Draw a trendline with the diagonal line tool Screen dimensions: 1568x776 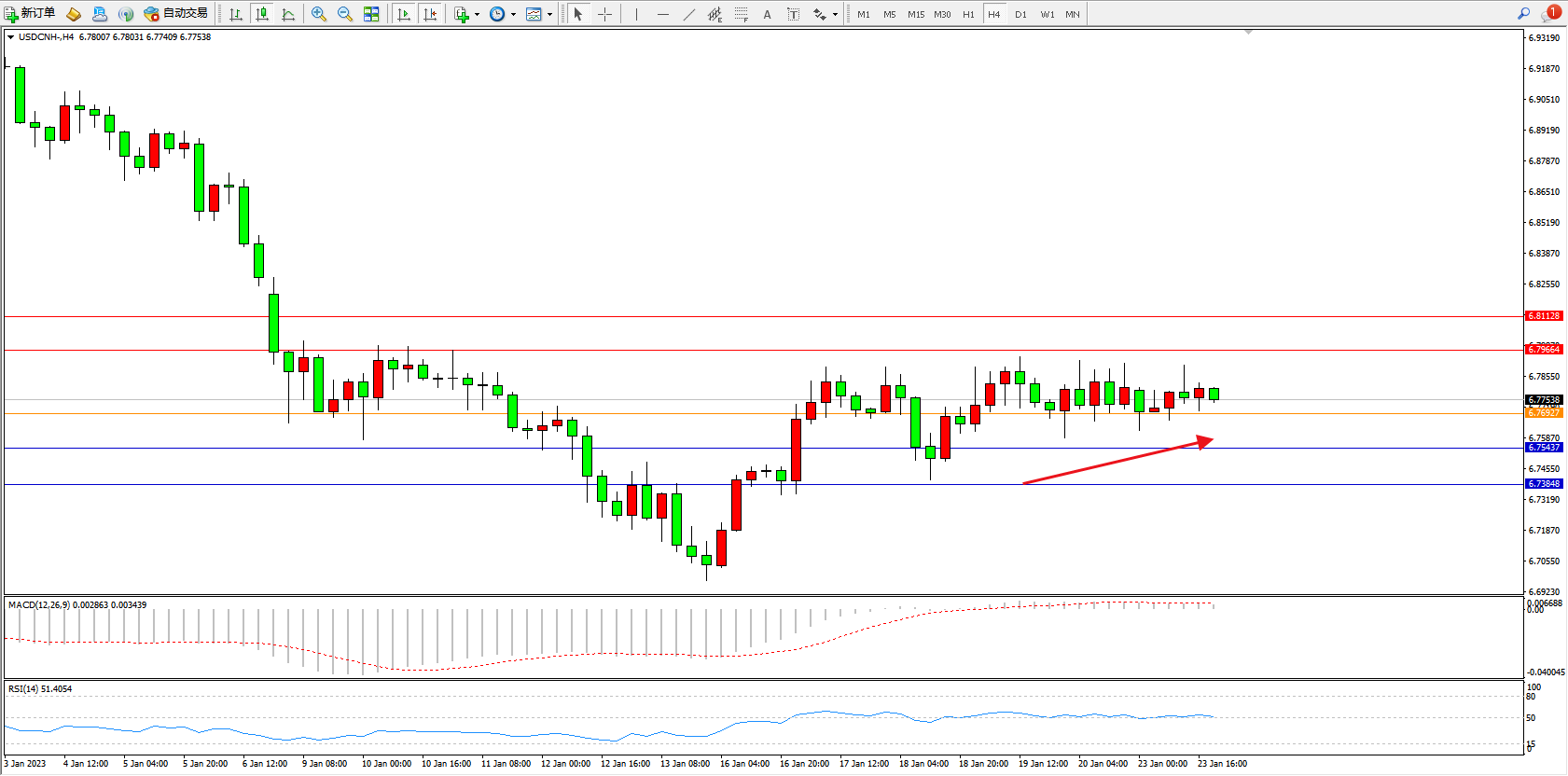689,14
